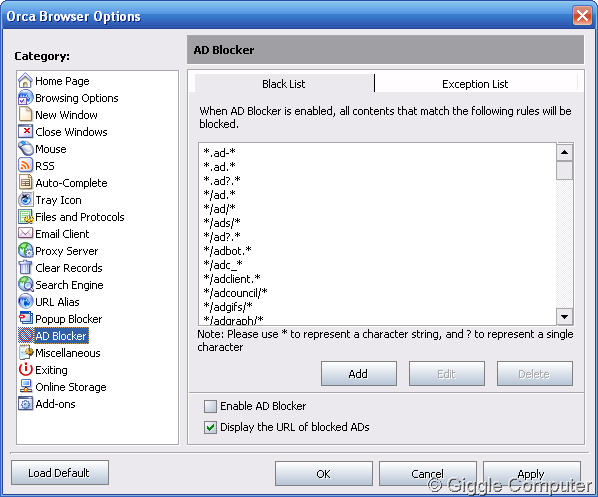The height and width of the screenshot is (497, 598).
Task: Enable the AD Blocker checkbox
Action: click(x=211, y=406)
